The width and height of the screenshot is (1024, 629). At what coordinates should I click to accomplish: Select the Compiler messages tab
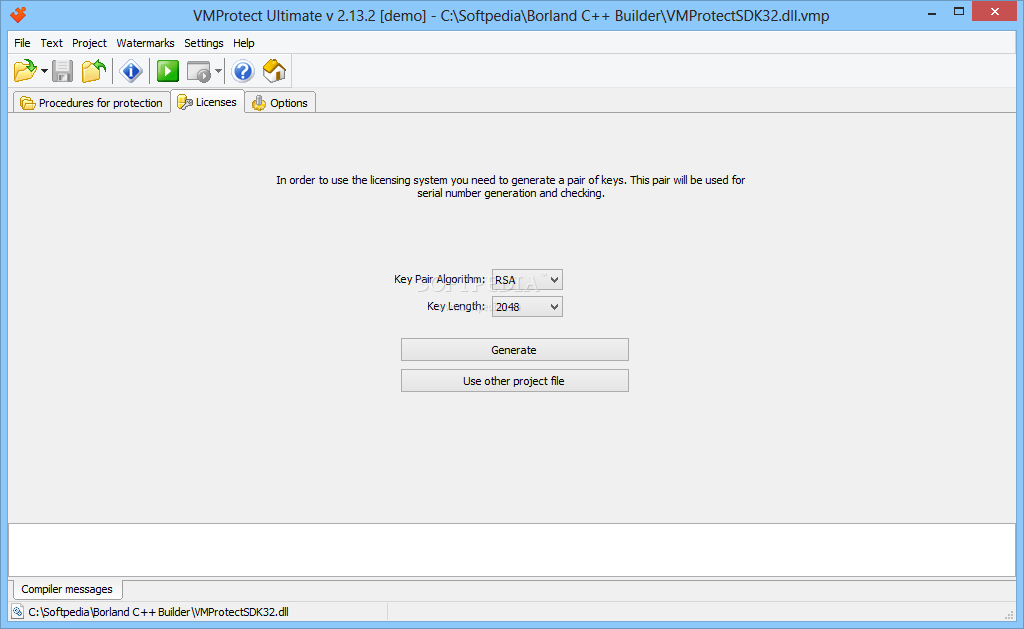click(67, 589)
